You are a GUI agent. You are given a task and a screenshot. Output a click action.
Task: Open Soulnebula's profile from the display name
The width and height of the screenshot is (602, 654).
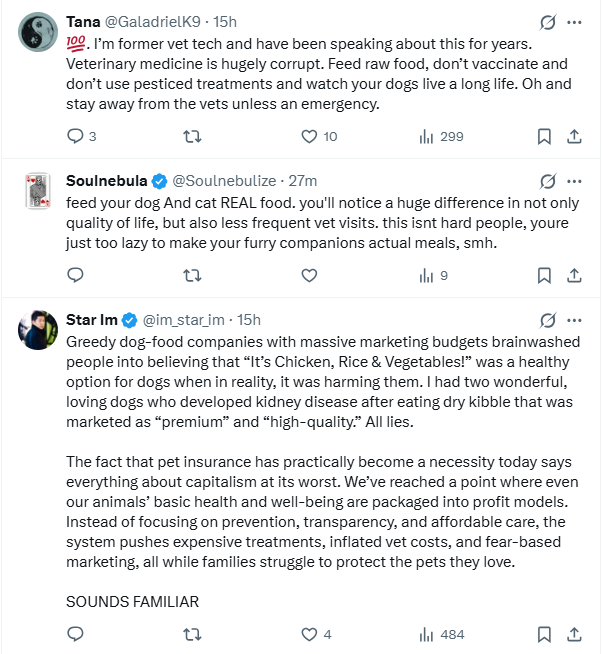(x=106, y=181)
